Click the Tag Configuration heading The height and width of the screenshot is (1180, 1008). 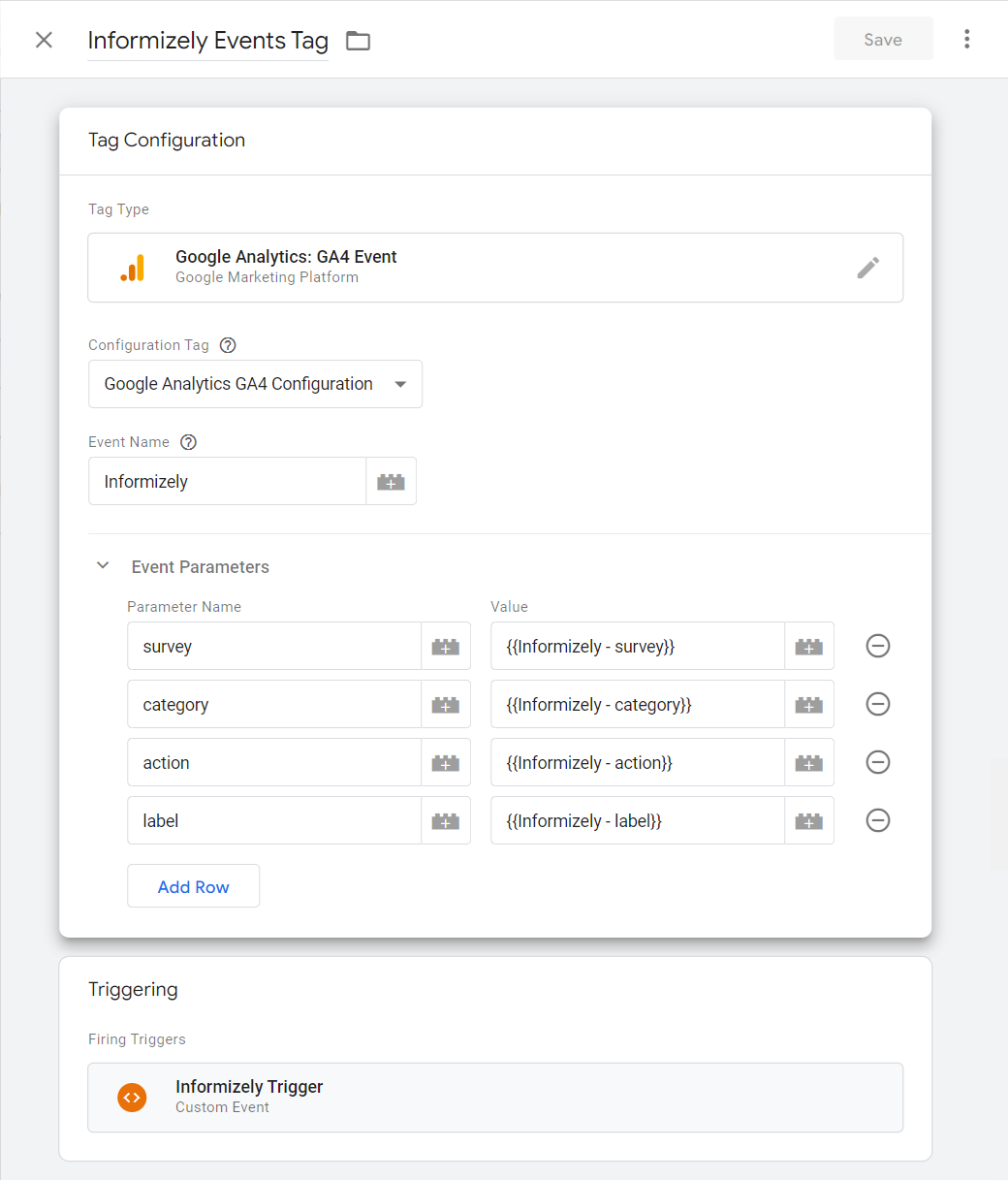point(167,141)
